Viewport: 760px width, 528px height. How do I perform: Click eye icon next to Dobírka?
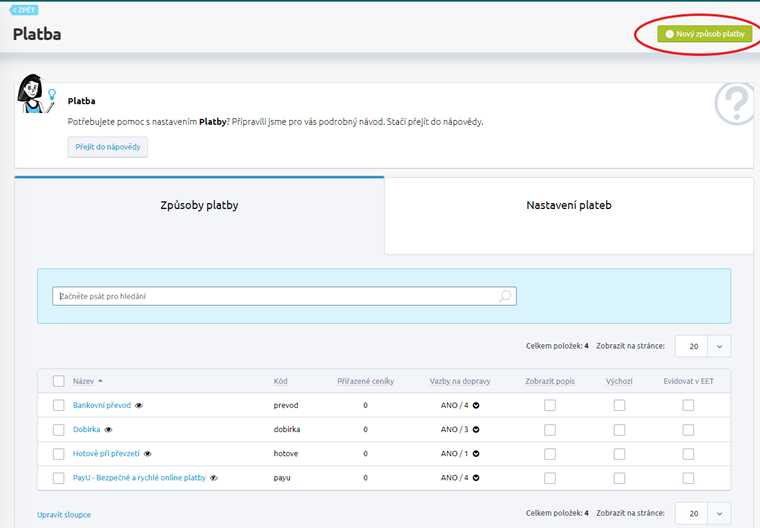click(x=108, y=430)
